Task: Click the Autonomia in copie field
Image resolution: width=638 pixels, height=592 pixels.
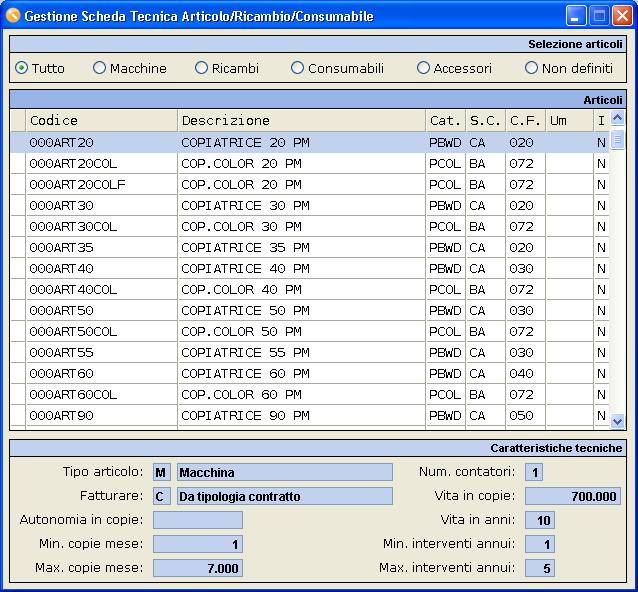Action: tap(198, 520)
